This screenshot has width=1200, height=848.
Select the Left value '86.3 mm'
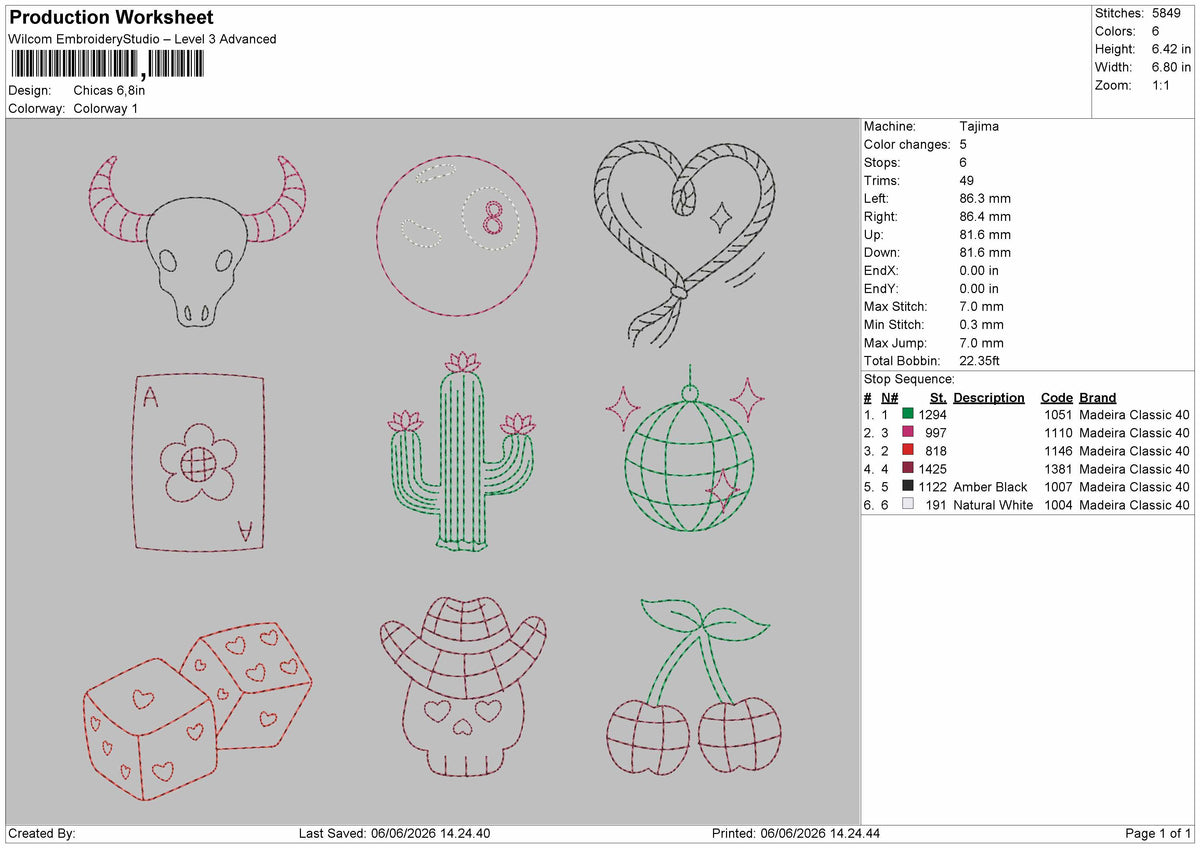point(984,198)
